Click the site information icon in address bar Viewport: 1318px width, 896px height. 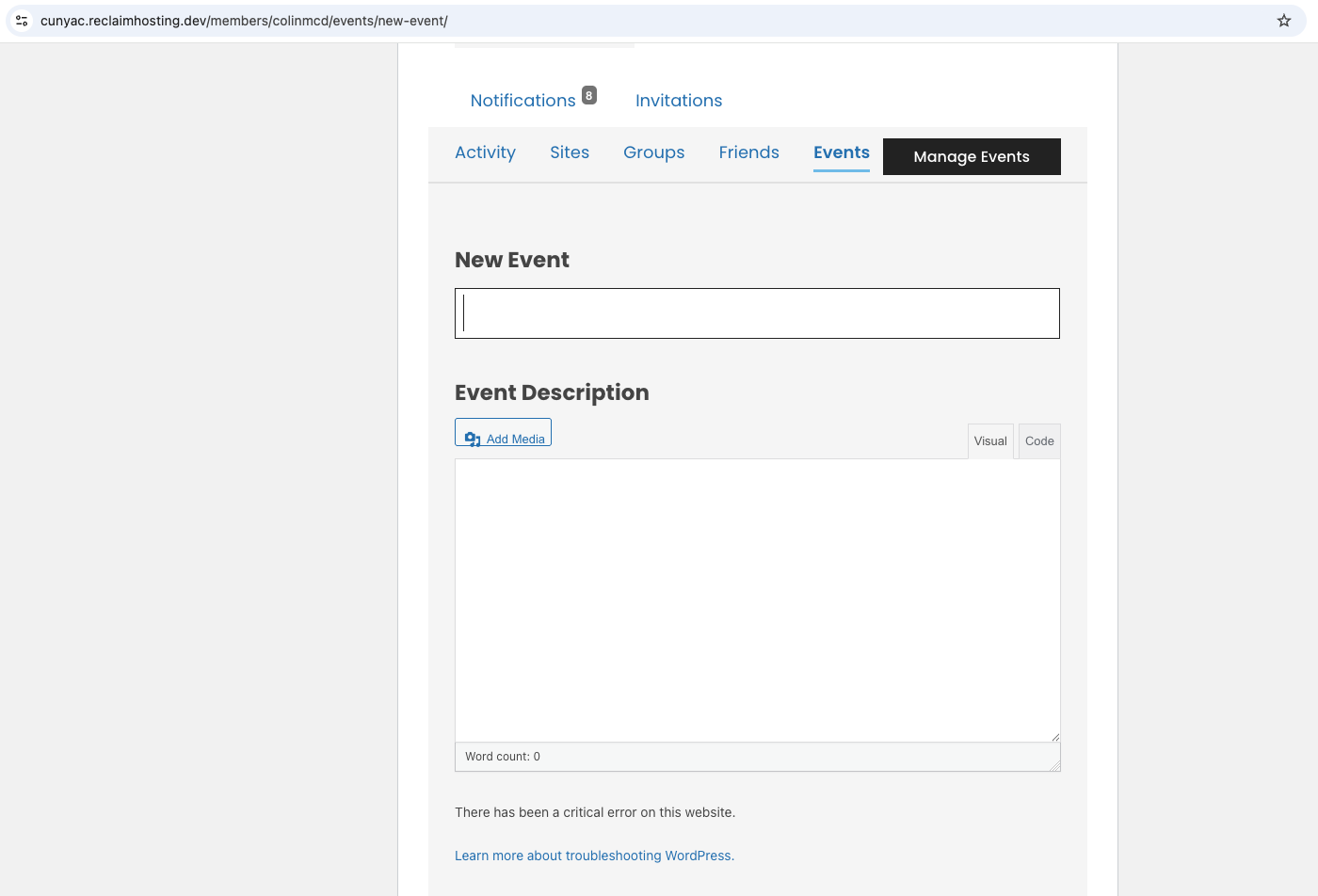(x=22, y=21)
